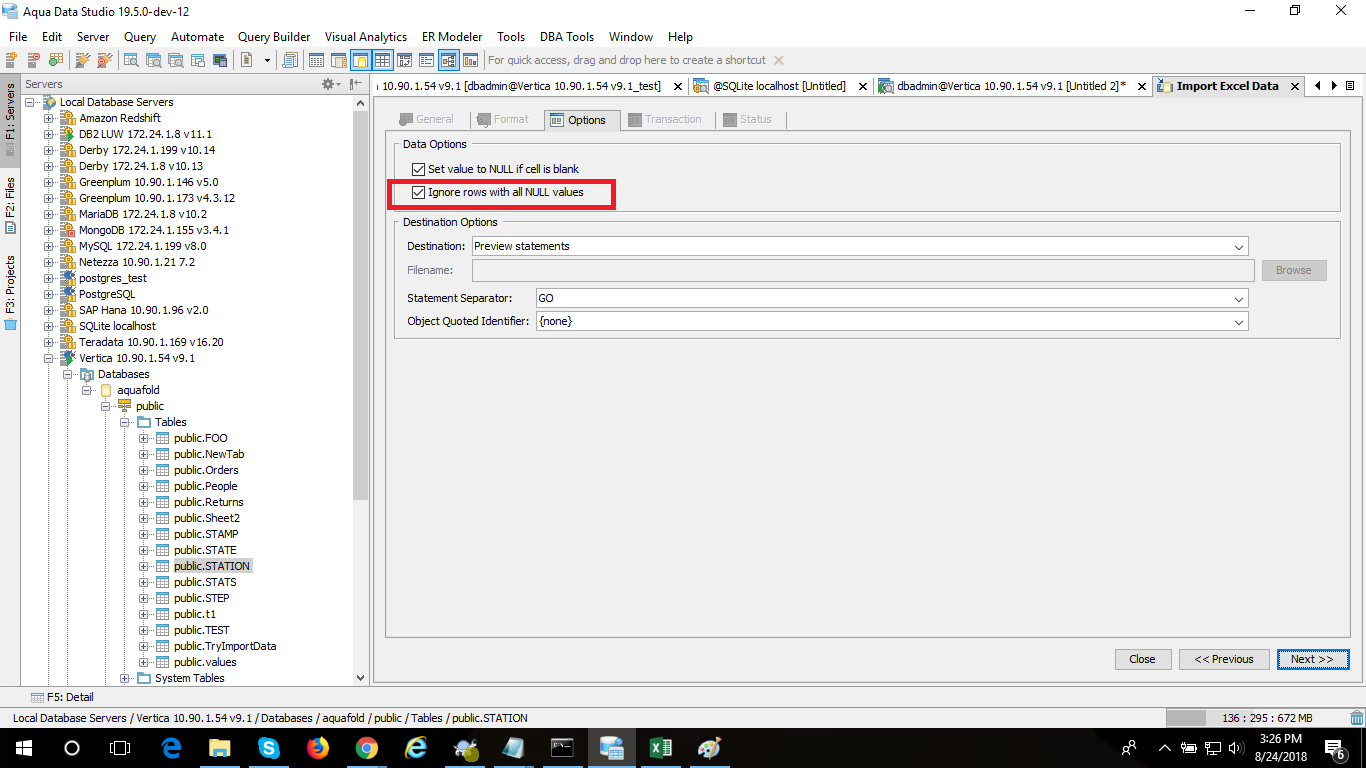Select the PostgreSQL server entry

[x=107, y=294]
